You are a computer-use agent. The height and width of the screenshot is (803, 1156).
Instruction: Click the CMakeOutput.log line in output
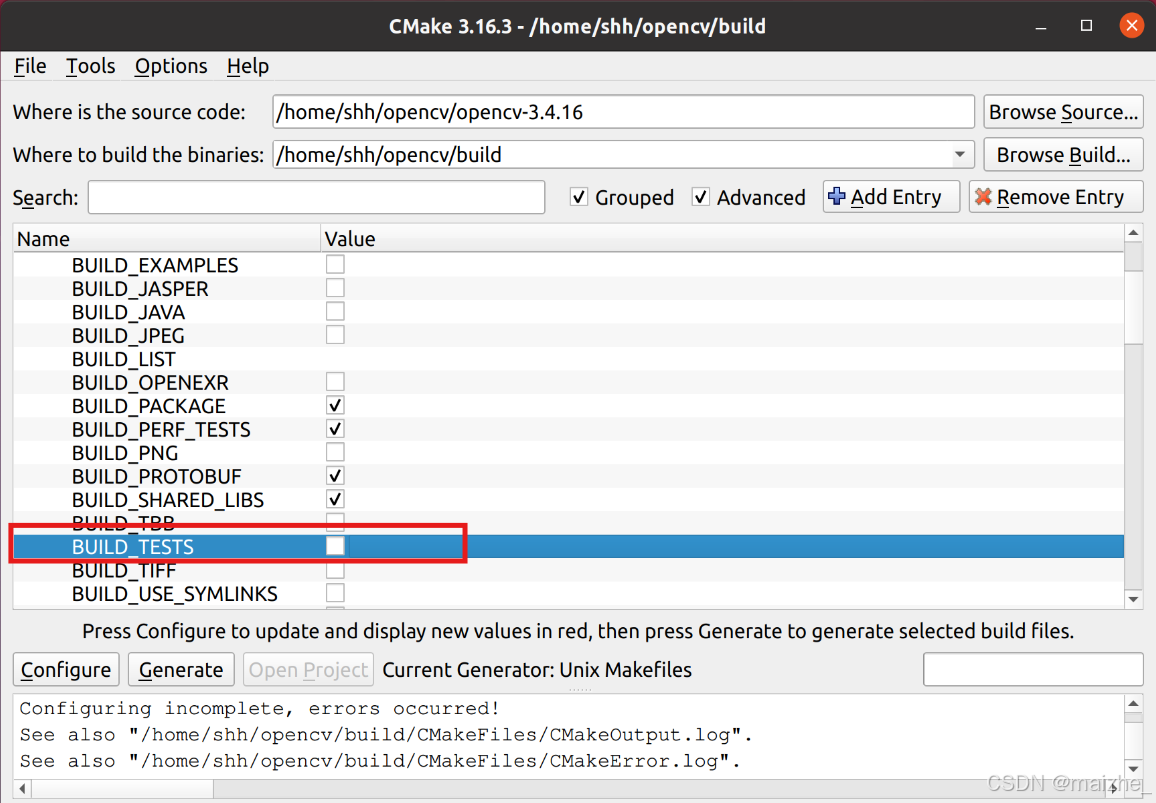pyautogui.click(x=386, y=735)
